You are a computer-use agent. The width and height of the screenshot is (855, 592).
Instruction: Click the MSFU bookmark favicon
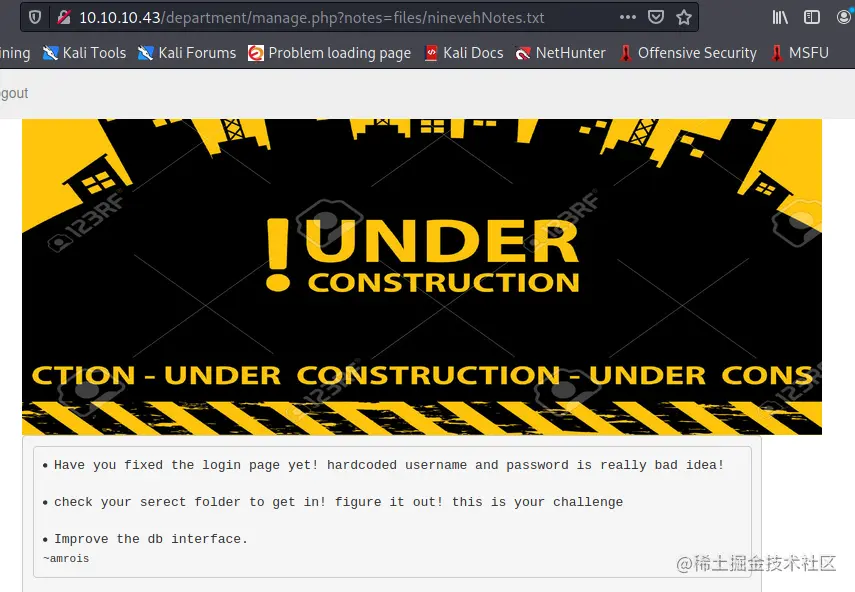(x=776, y=53)
